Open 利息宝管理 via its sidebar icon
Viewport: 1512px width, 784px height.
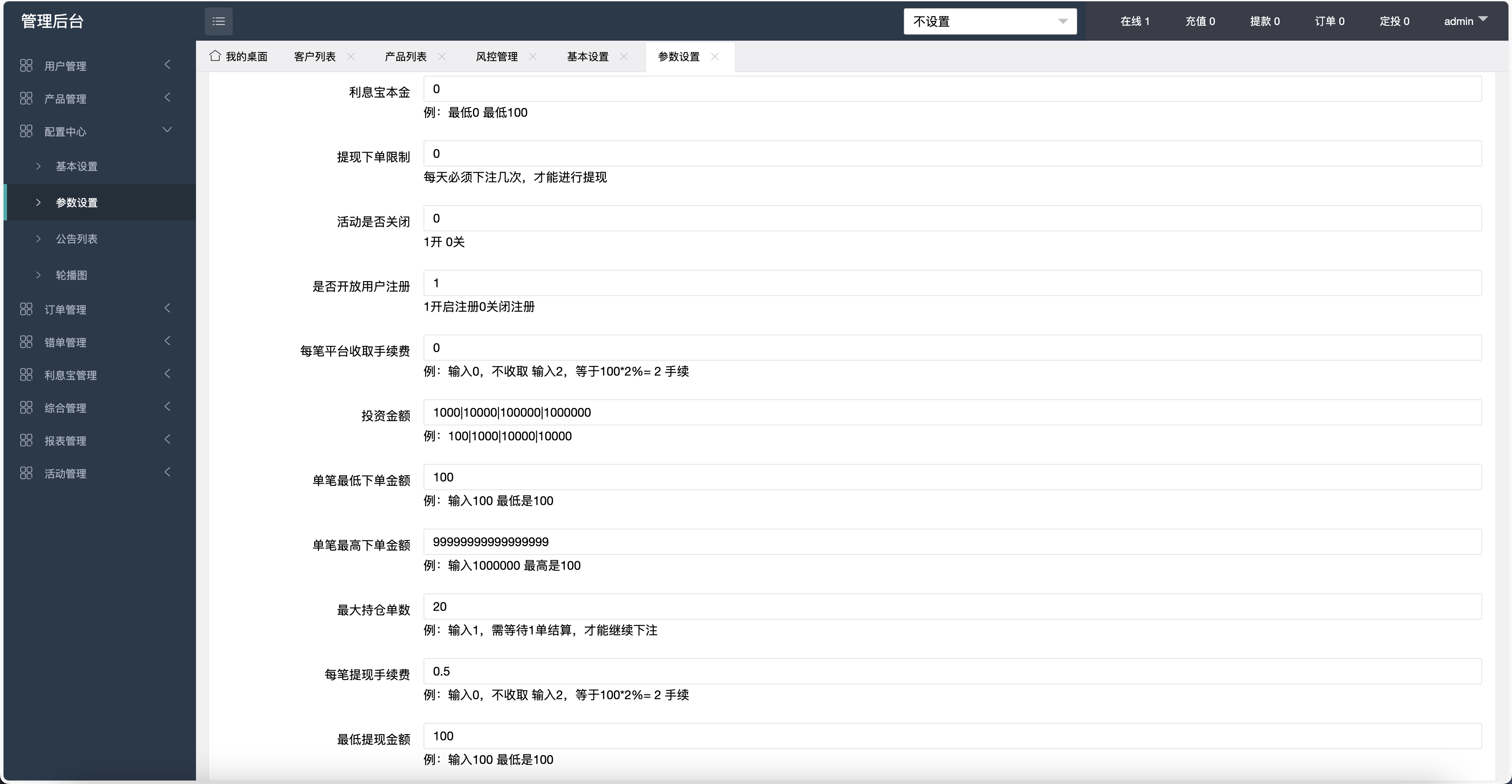point(26,374)
